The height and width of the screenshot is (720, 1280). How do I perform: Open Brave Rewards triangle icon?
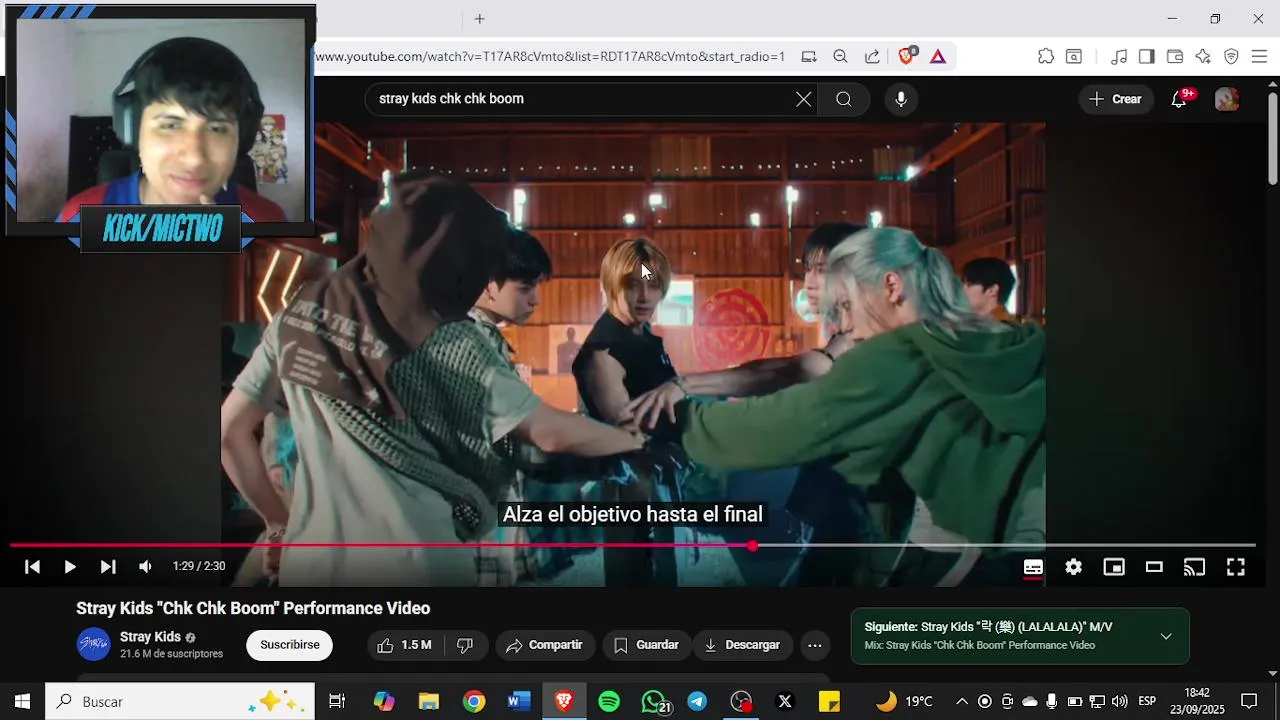[x=938, y=57]
